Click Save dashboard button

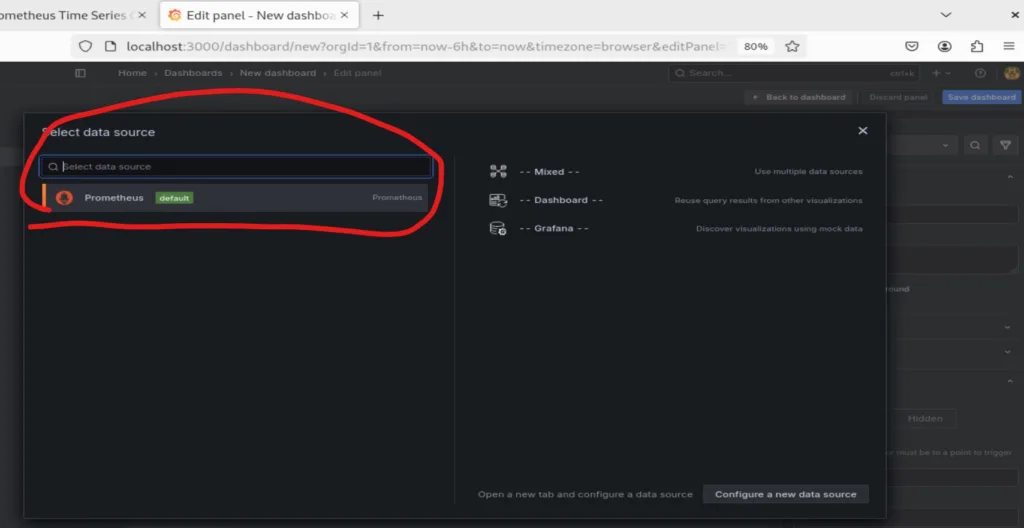981,97
